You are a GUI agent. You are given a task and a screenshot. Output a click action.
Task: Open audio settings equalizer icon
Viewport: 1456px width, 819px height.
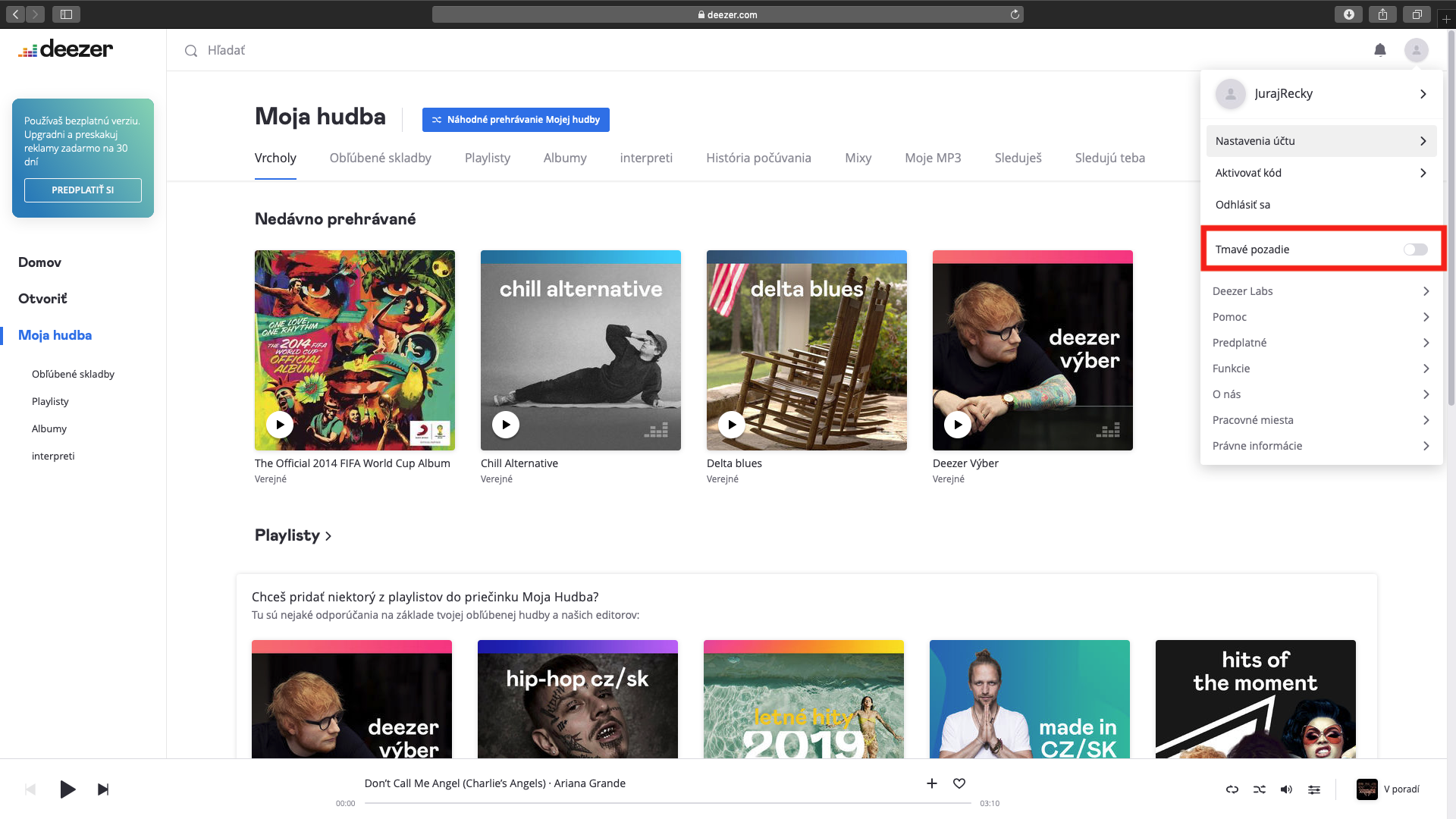tap(1314, 789)
